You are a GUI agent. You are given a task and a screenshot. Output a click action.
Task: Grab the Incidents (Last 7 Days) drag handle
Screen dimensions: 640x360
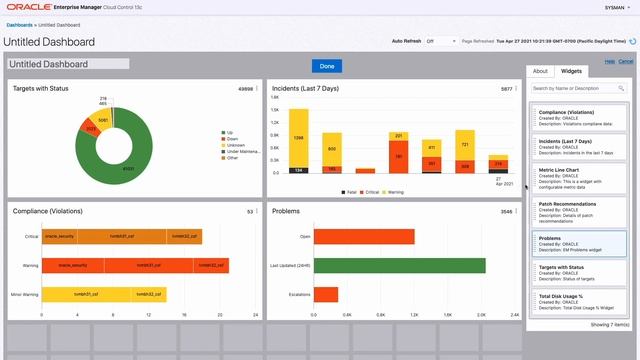[535, 147]
